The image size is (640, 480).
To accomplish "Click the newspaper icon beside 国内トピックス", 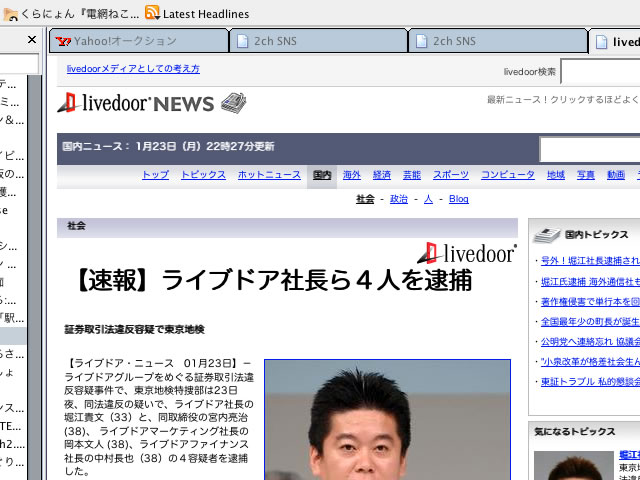I will [x=546, y=235].
